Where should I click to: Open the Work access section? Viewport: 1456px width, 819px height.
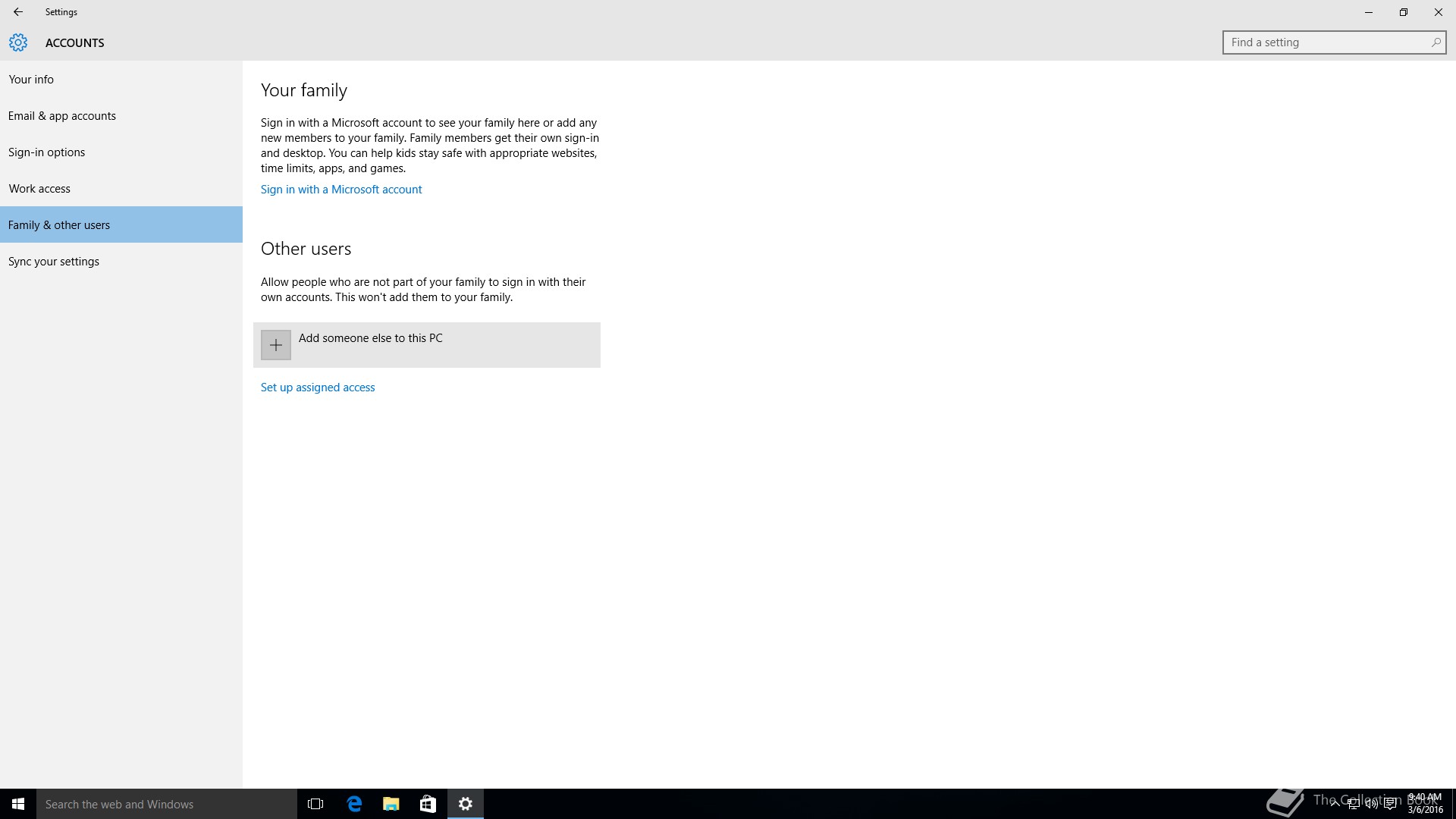tap(121, 188)
